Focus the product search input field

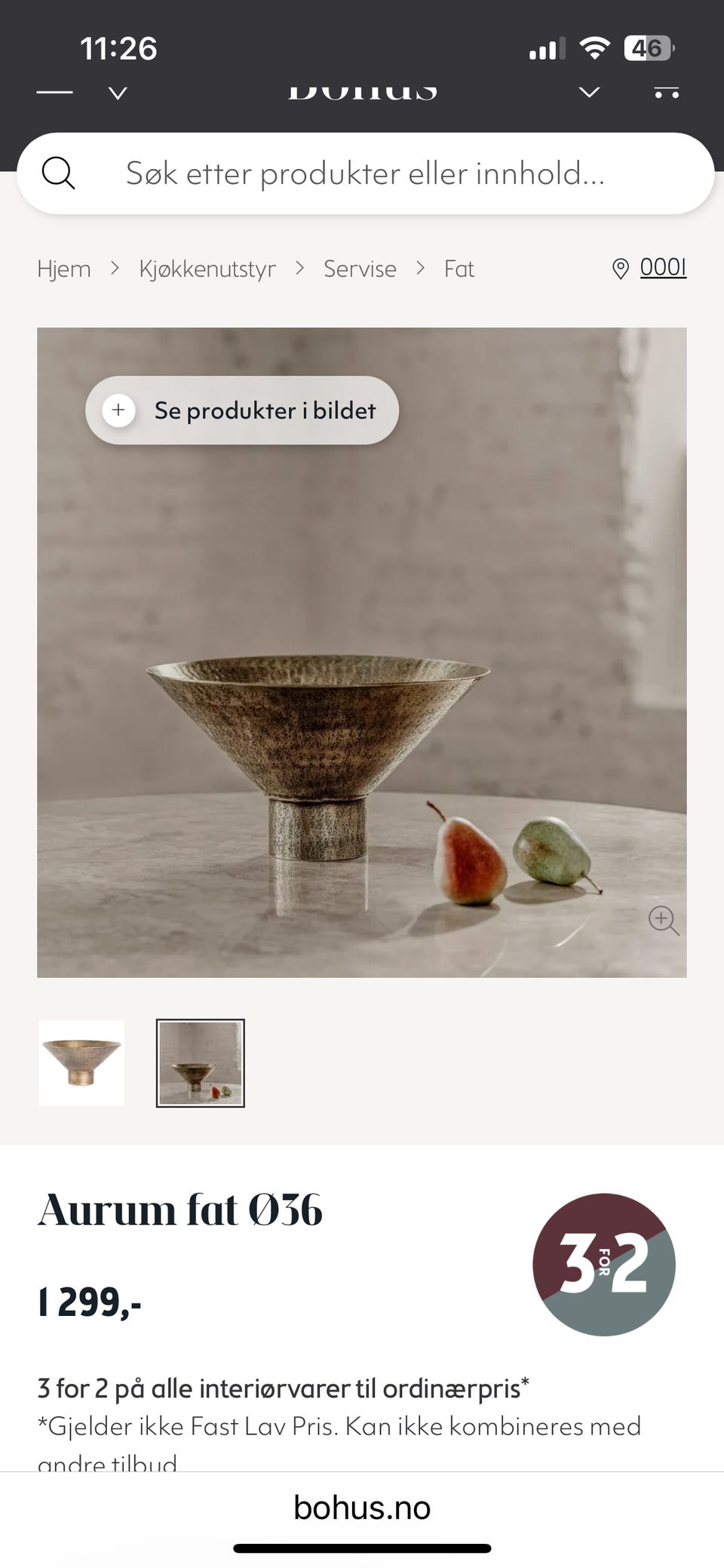[x=365, y=174]
